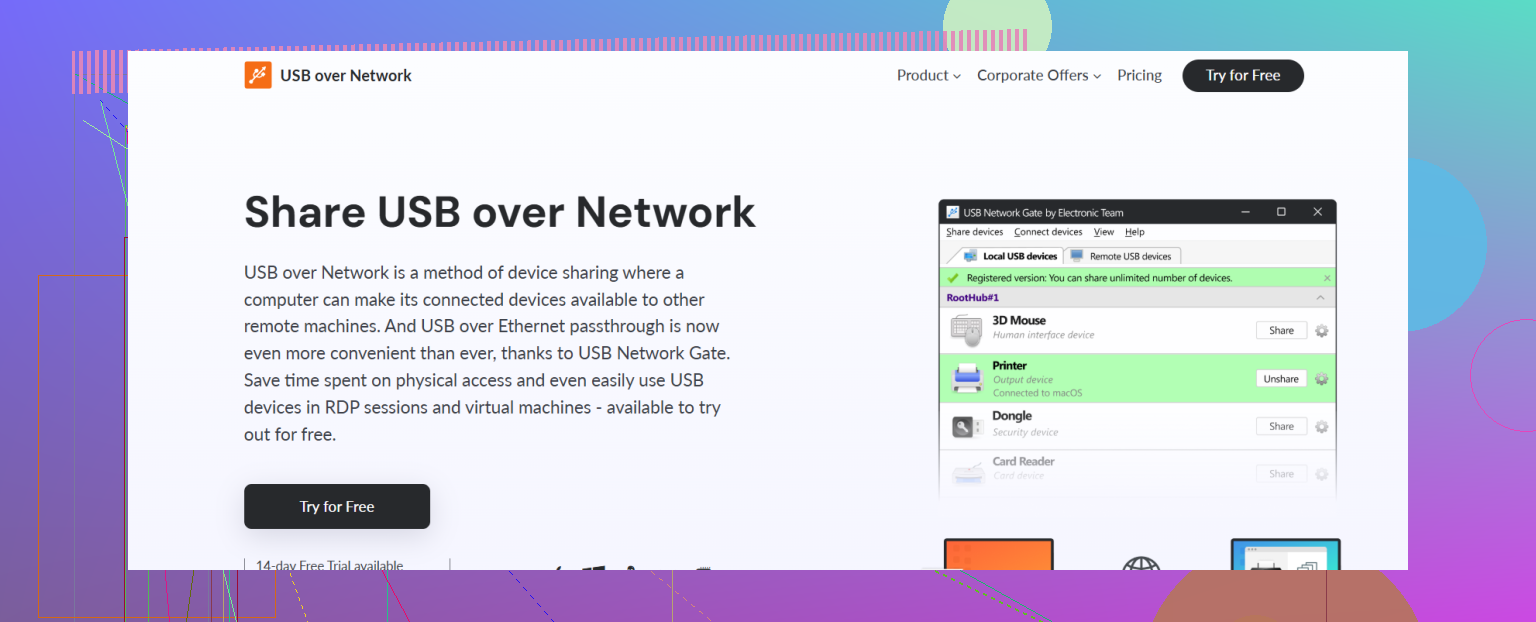Screen dimensions: 1536x622
Task: Select the Dongle security device icon
Action: click(x=966, y=425)
